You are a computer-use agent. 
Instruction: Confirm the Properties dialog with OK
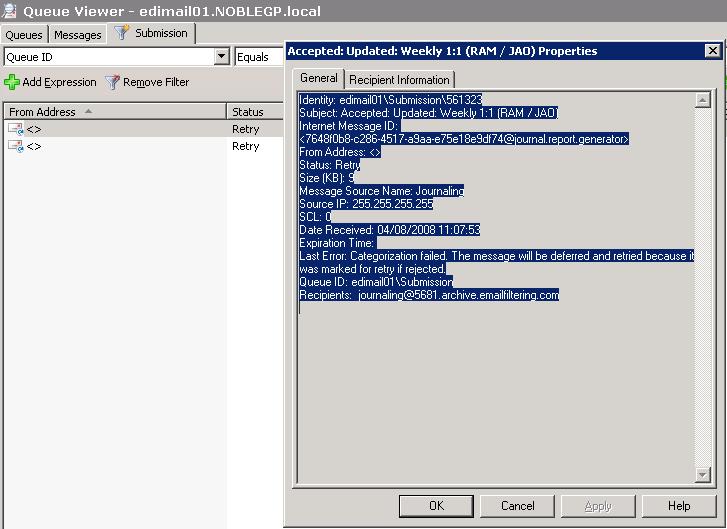(x=436, y=506)
